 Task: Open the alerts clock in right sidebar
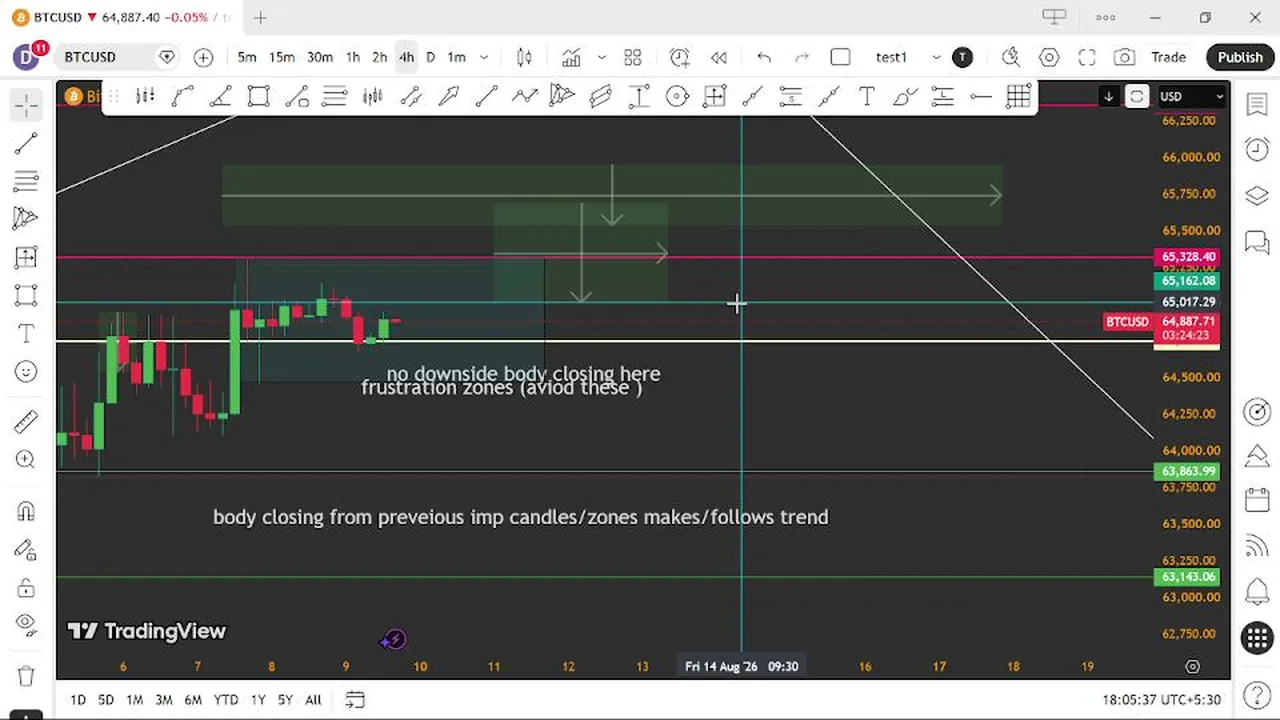tap(1257, 149)
